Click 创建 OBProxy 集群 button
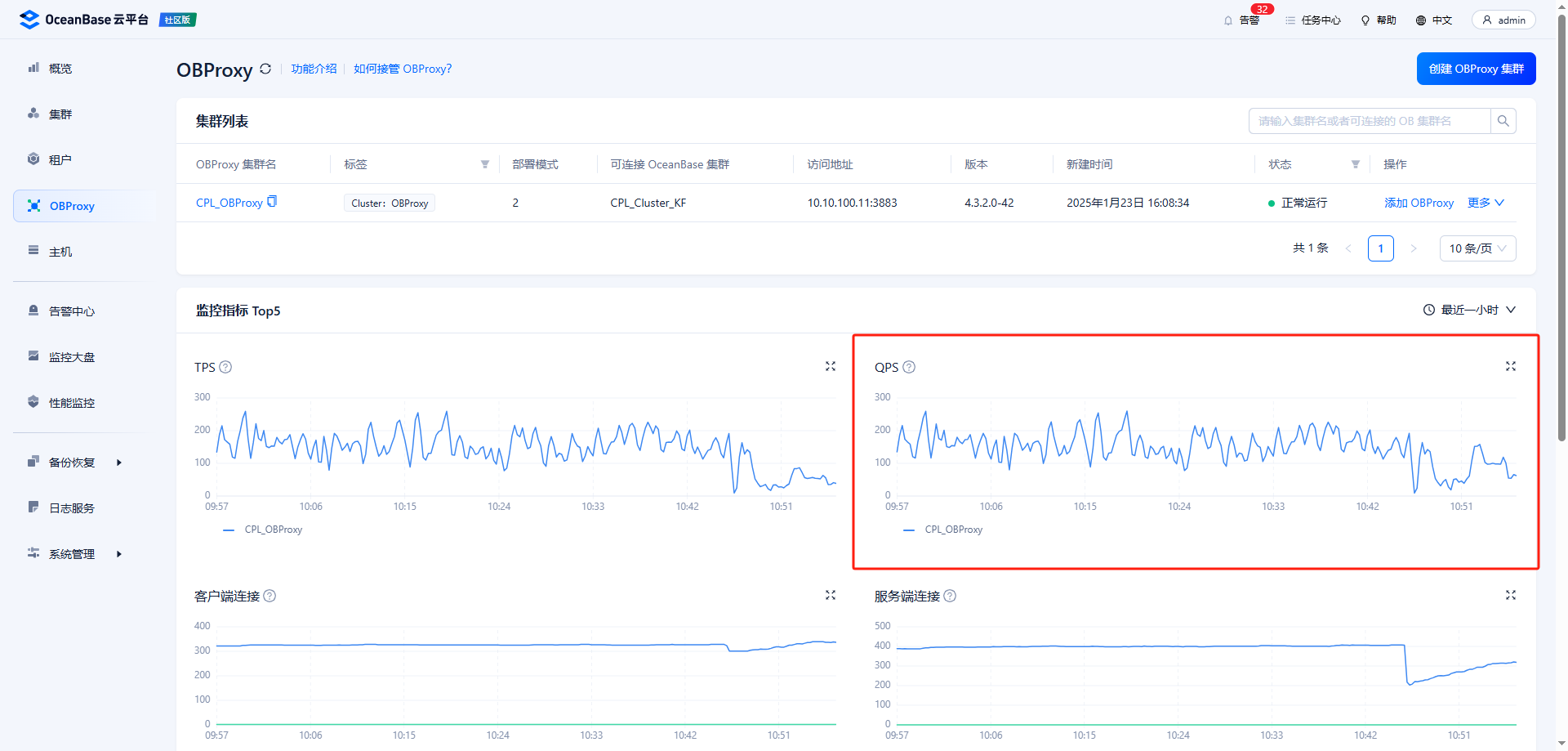The width and height of the screenshot is (1568, 751). pyautogui.click(x=1477, y=69)
